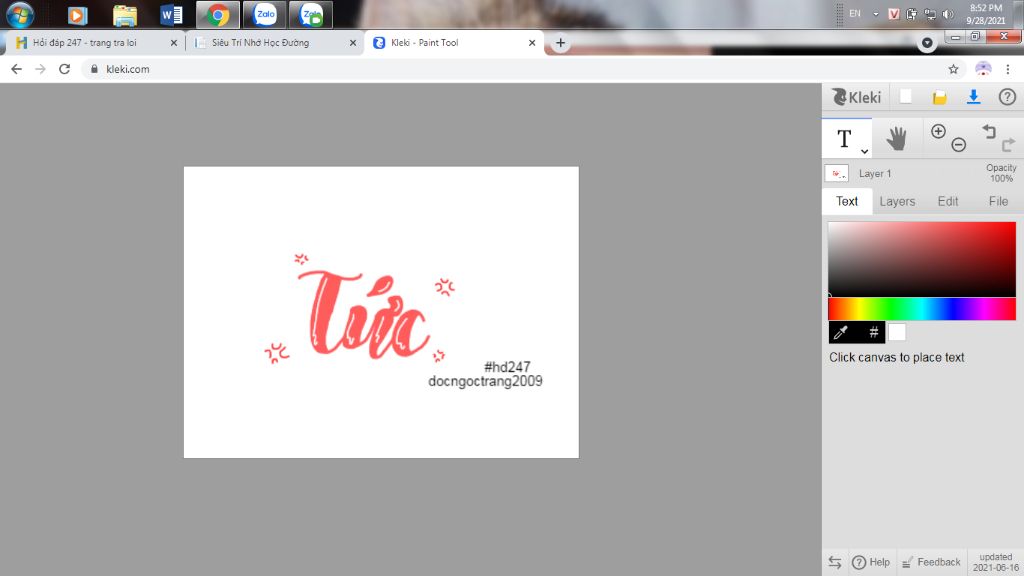The height and width of the screenshot is (576, 1024).
Task: Switch to the File tab
Action: point(998,201)
